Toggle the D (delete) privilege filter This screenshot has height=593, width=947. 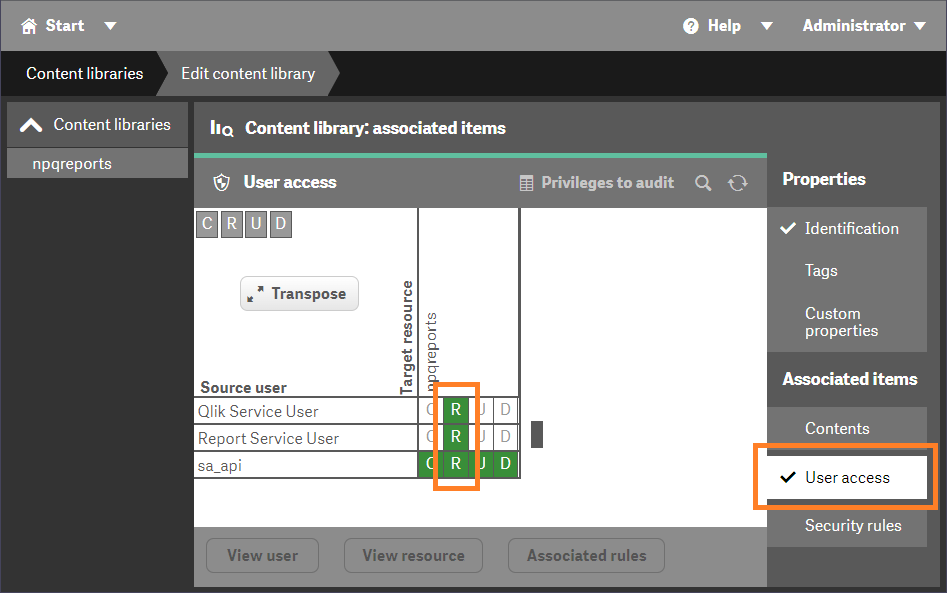point(281,224)
